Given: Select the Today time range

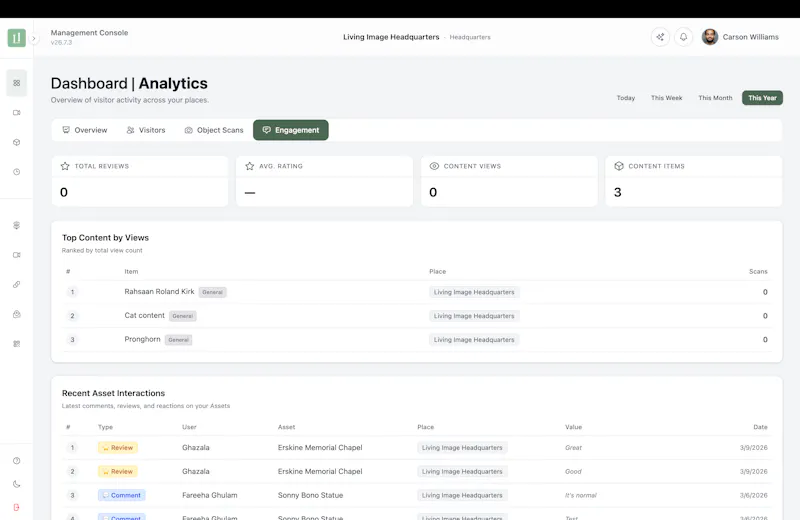Looking at the screenshot, I should pyautogui.click(x=626, y=97).
